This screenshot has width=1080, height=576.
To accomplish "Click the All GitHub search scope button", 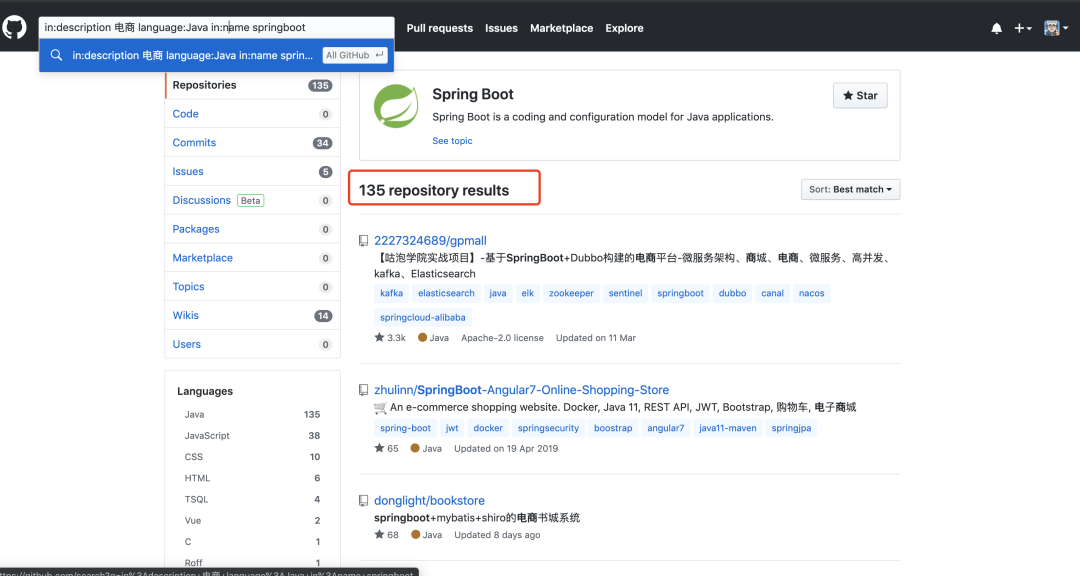I will (355, 55).
